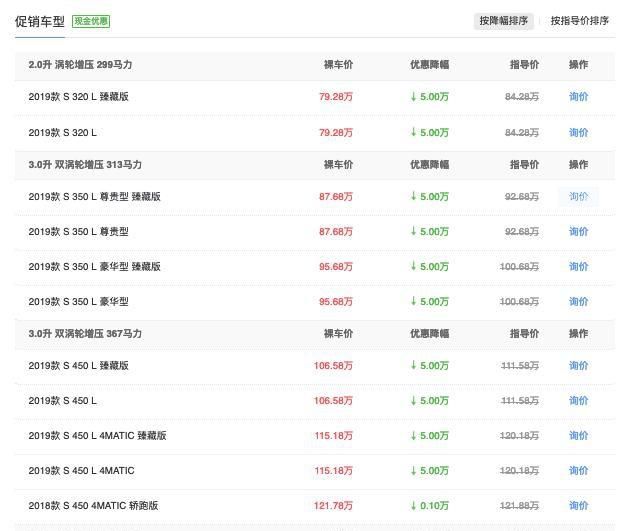Click price 115.18万 in 4MATIC 臻藏版 row
Screen dimensions: 628x531
click(333, 436)
